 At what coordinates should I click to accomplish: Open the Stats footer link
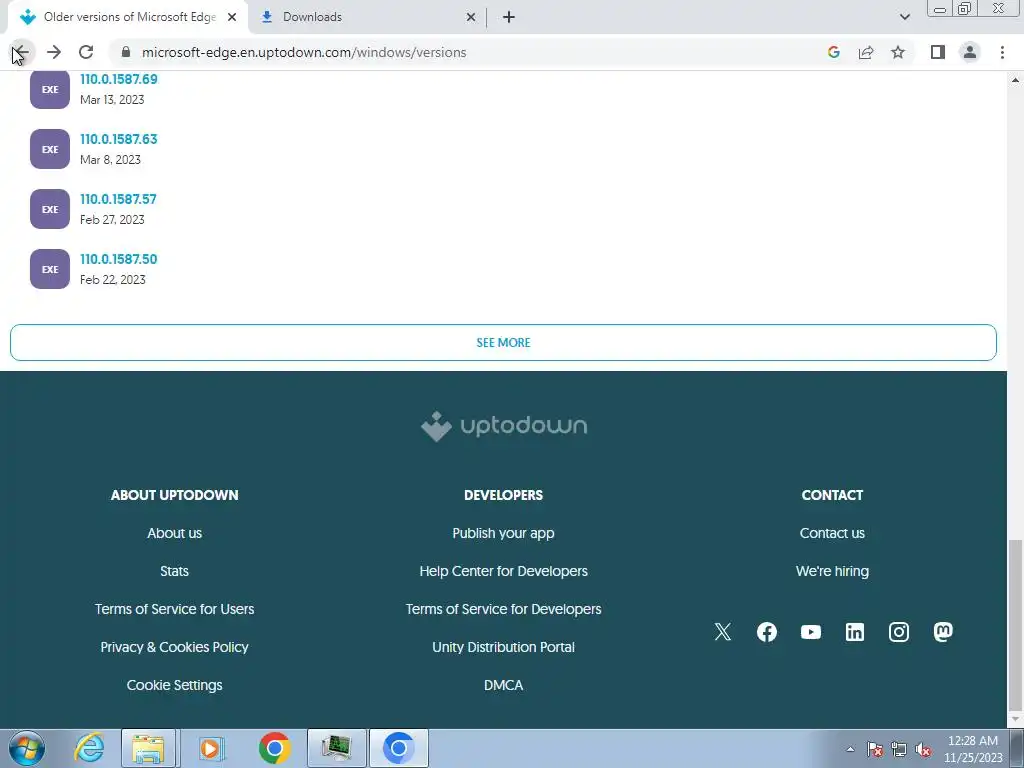tap(174, 571)
